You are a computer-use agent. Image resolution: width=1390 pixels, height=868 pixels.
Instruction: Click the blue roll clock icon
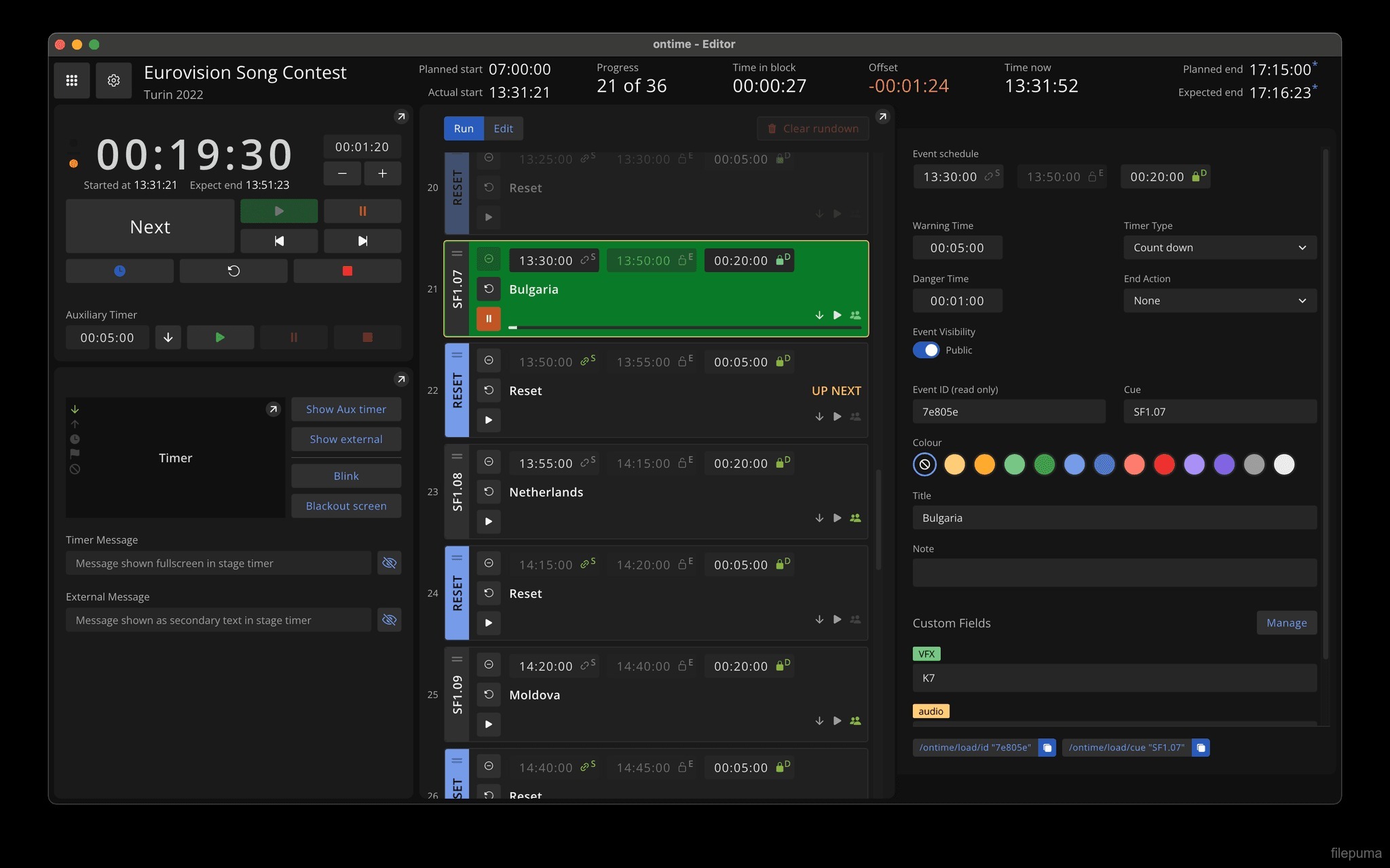point(119,271)
